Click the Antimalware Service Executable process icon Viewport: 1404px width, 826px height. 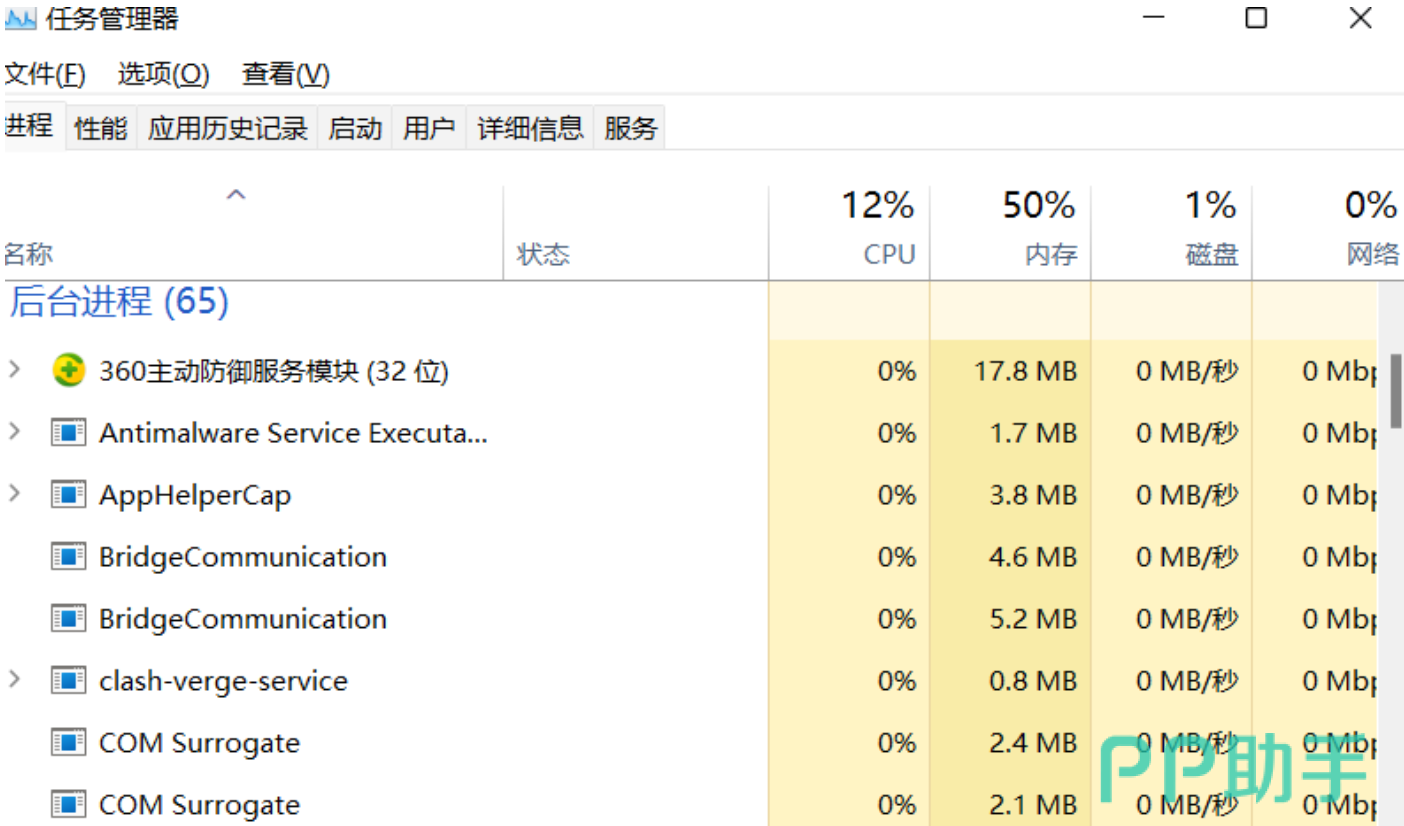[x=68, y=433]
